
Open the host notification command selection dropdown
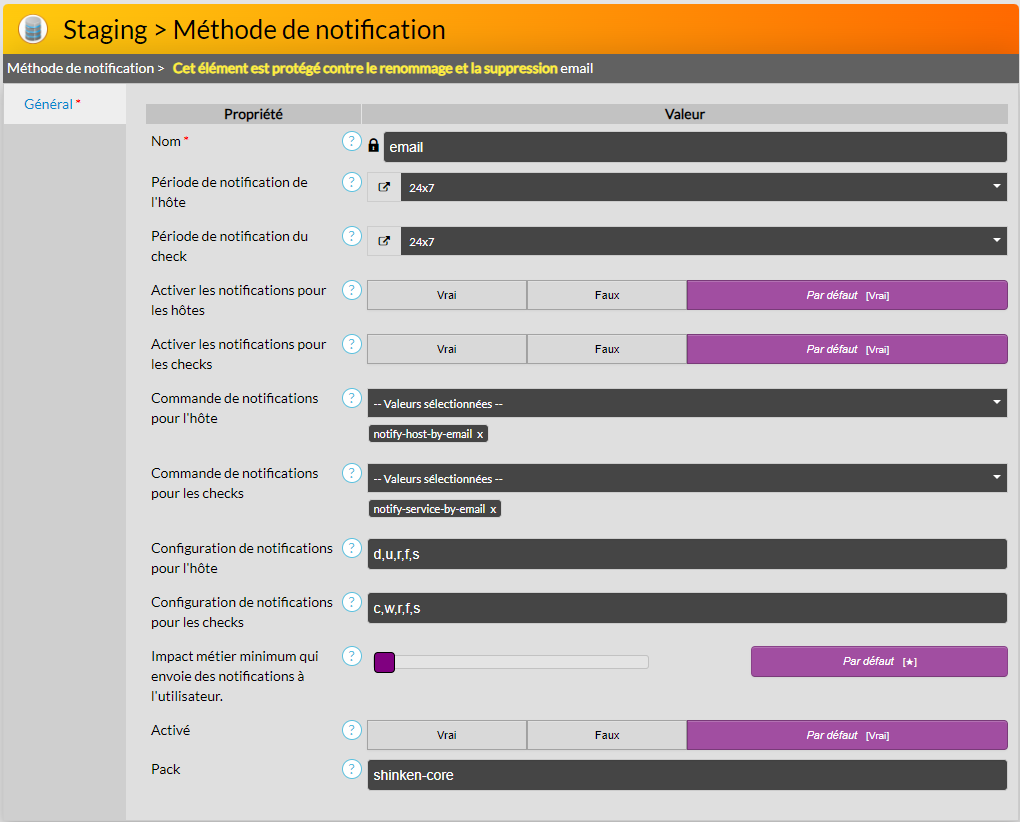(x=687, y=403)
